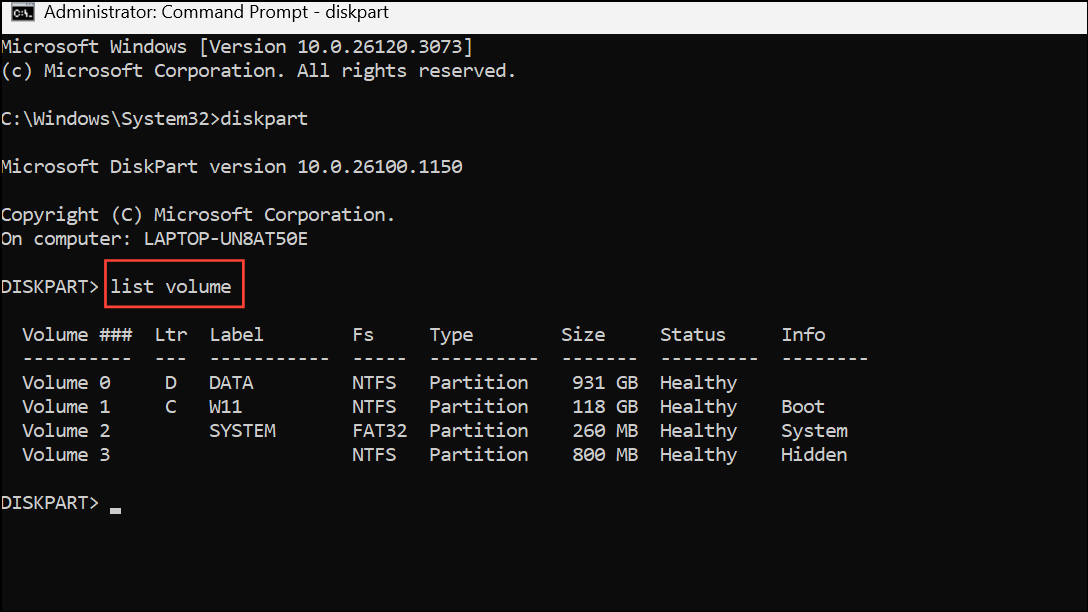Place cursor at the last DISKPART prompt
This screenshot has width=1088, height=612.
point(116,503)
